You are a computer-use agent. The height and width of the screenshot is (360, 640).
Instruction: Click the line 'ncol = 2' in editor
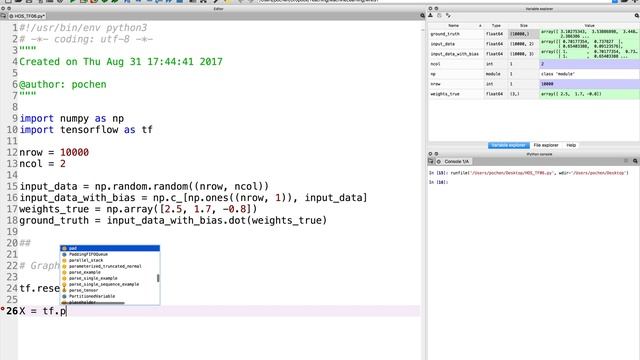[42, 164]
